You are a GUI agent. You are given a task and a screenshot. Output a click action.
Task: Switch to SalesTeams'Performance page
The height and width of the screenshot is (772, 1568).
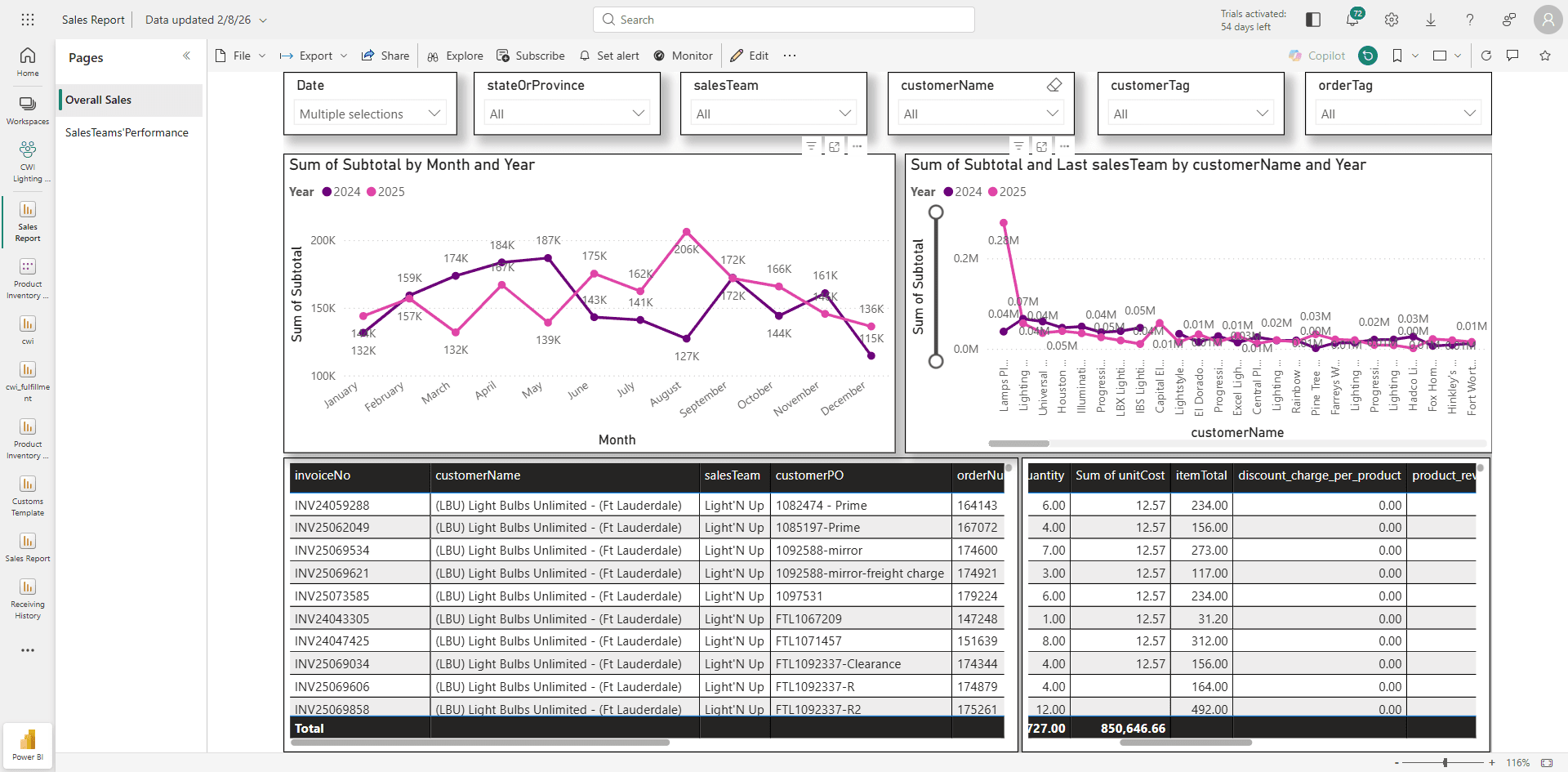[x=127, y=132]
